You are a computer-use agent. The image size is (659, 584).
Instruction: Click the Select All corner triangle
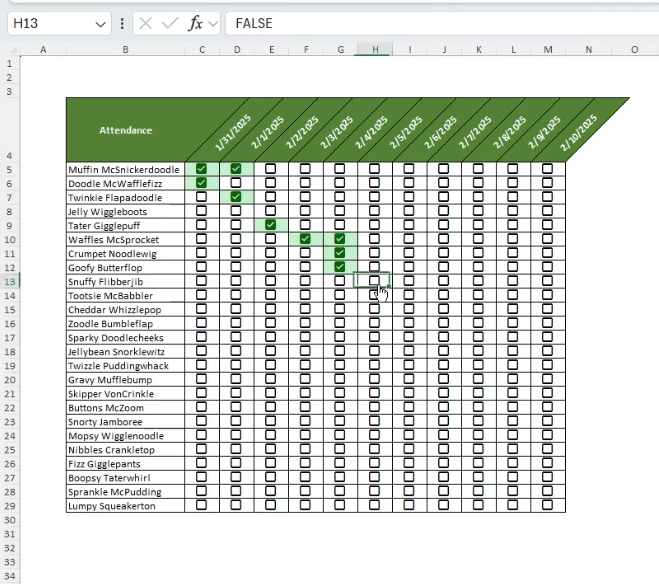point(13,50)
